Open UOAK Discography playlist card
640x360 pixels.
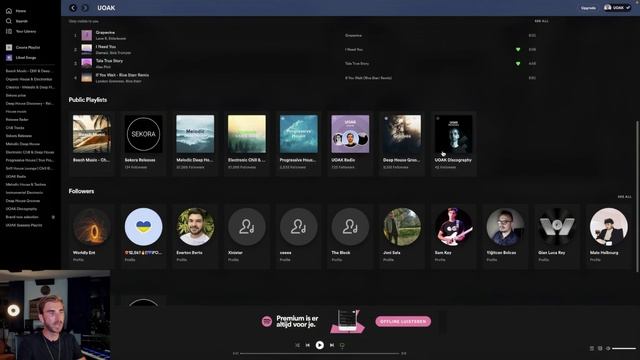pos(453,143)
